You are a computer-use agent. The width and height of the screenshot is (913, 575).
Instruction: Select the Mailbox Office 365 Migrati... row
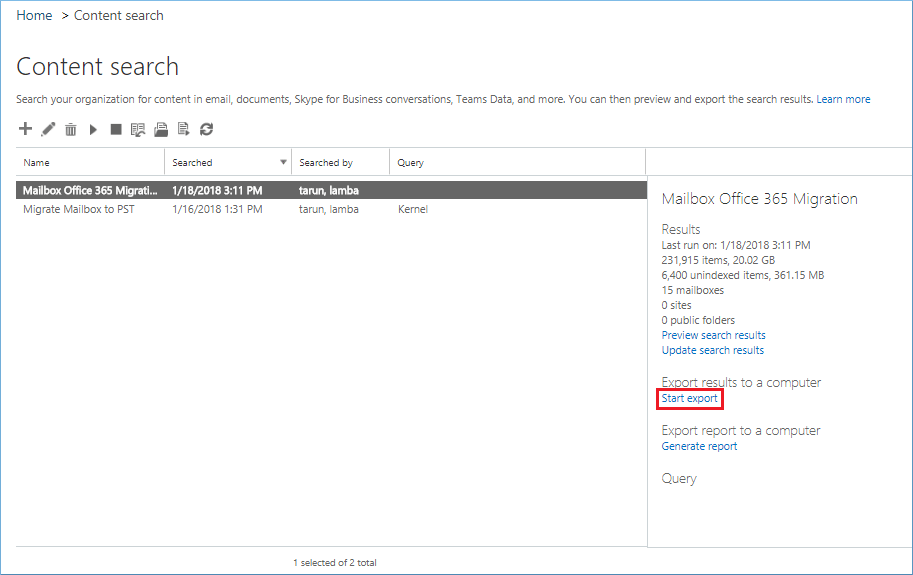pyautogui.click(x=331, y=190)
